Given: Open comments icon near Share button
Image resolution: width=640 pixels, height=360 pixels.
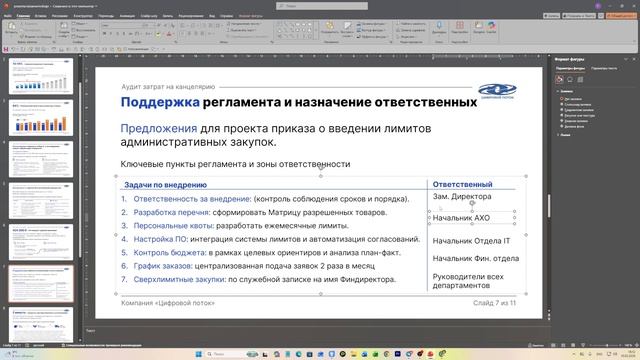Looking at the screenshot, I should [601, 16].
